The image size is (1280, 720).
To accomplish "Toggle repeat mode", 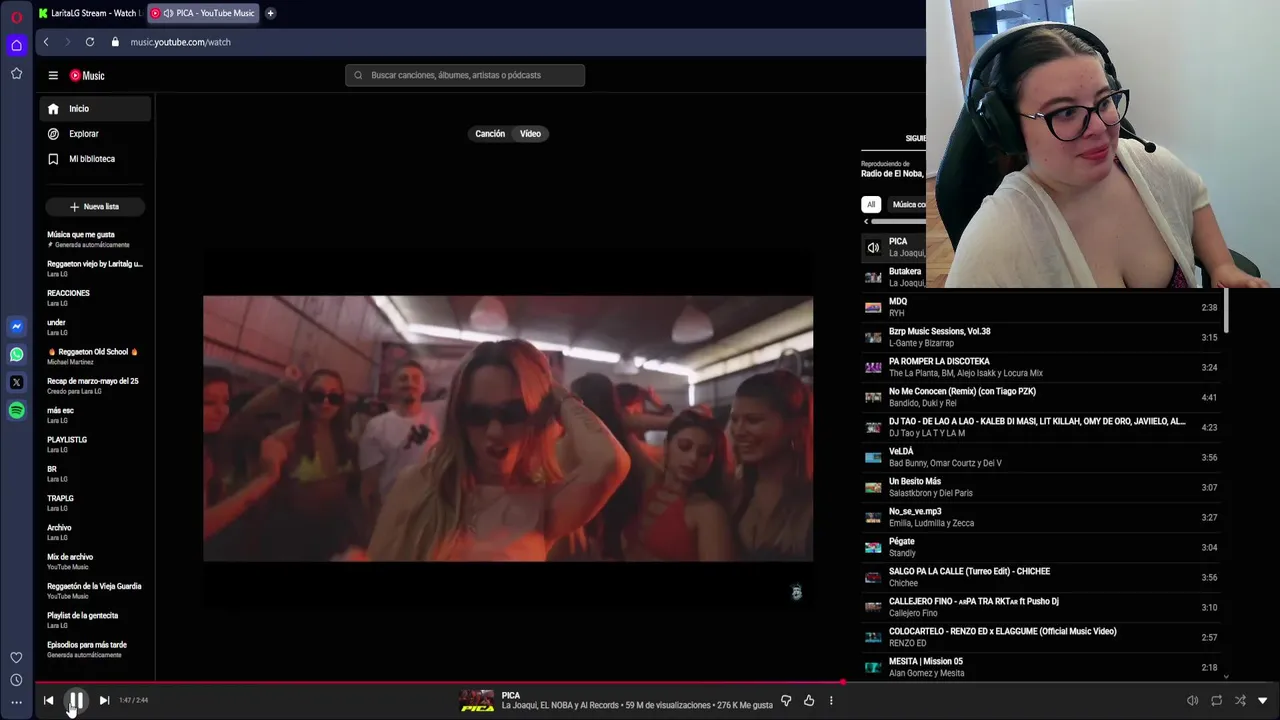I will pyautogui.click(x=1216, y=700).
